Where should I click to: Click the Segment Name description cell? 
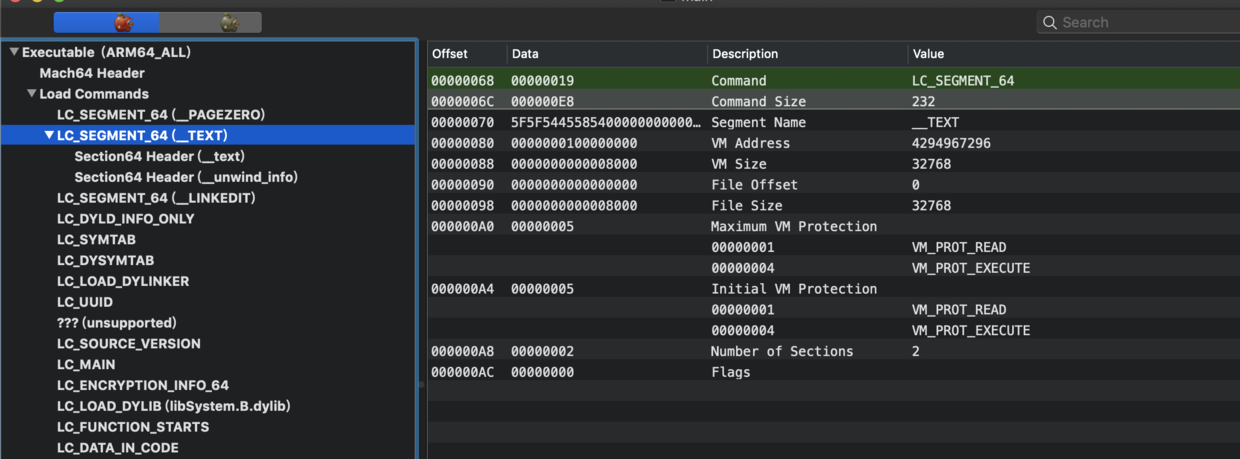pos(758,122)
